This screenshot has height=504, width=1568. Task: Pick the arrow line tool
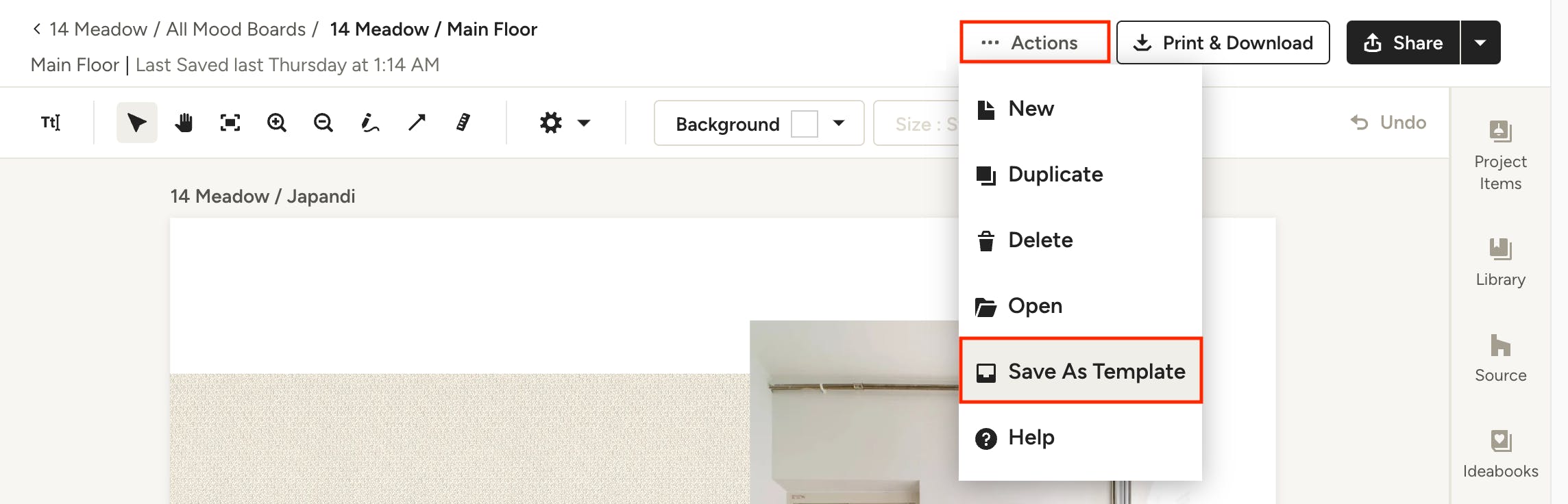(417, 123)
